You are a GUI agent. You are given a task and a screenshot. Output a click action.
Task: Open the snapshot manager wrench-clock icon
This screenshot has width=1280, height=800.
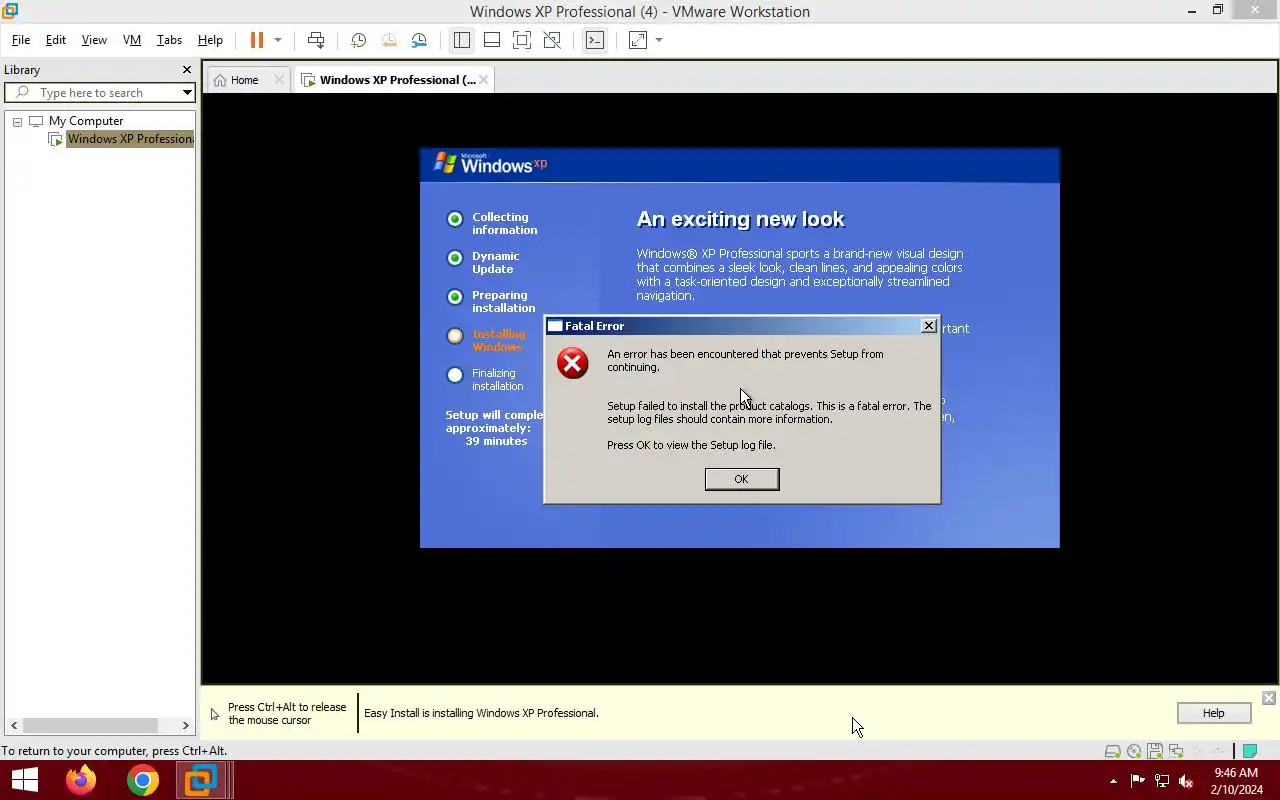(419, 40)
